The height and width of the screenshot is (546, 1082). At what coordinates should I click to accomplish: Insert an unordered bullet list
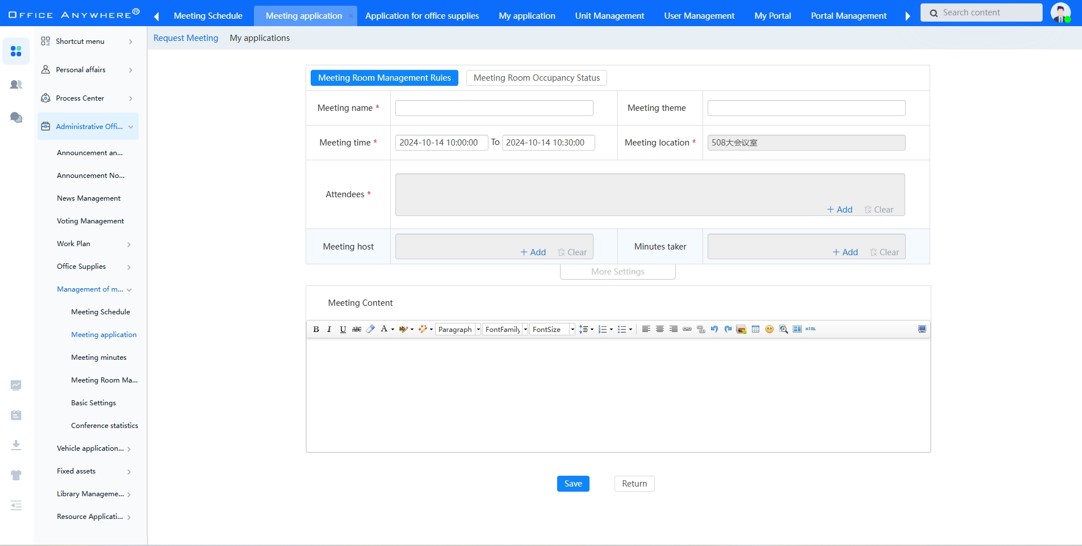click(622, 329)
